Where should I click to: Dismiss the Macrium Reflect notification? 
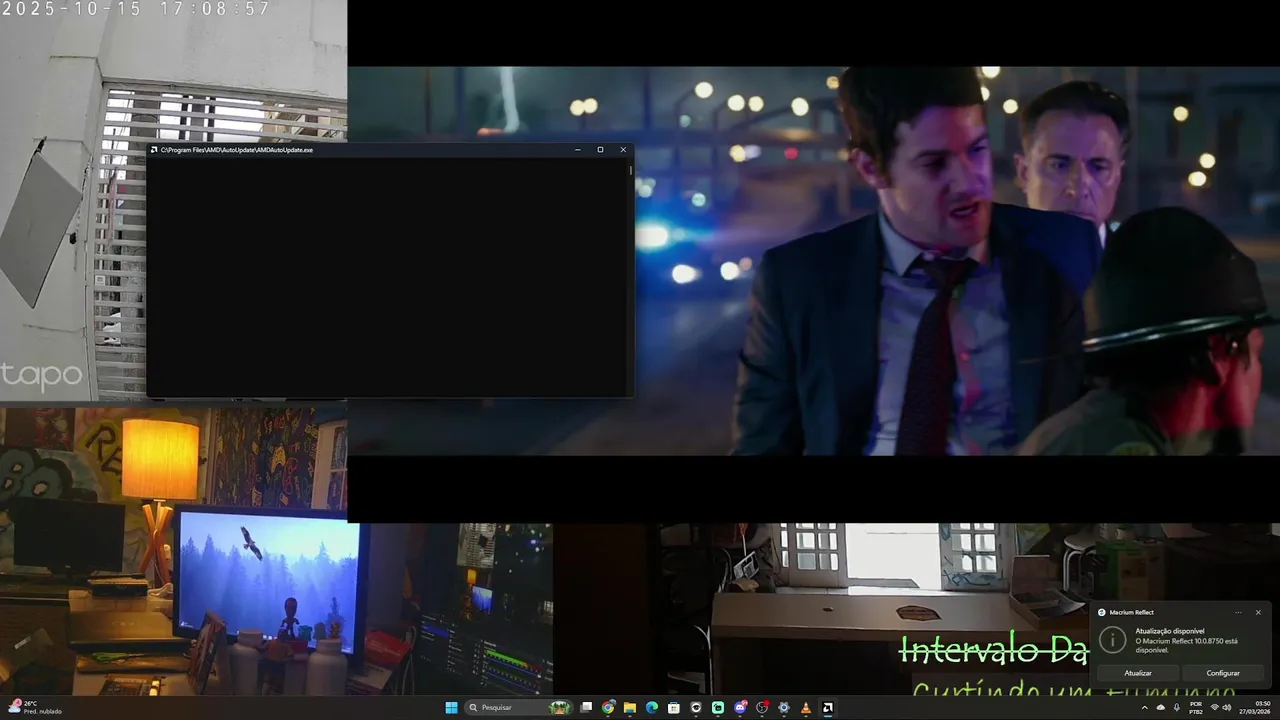coord(1258,612)
